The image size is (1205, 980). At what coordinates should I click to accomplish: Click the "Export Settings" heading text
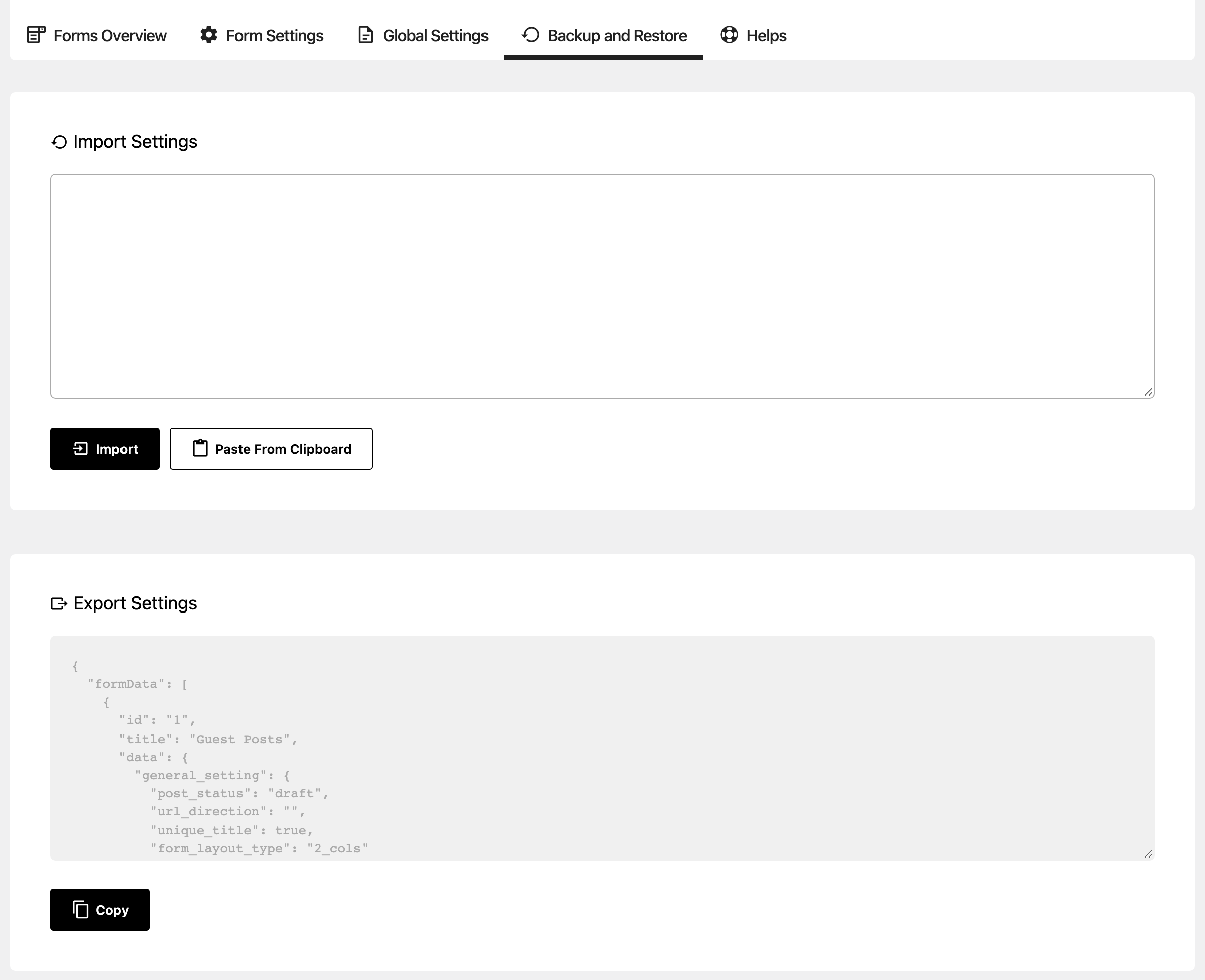tap(136, 603)
